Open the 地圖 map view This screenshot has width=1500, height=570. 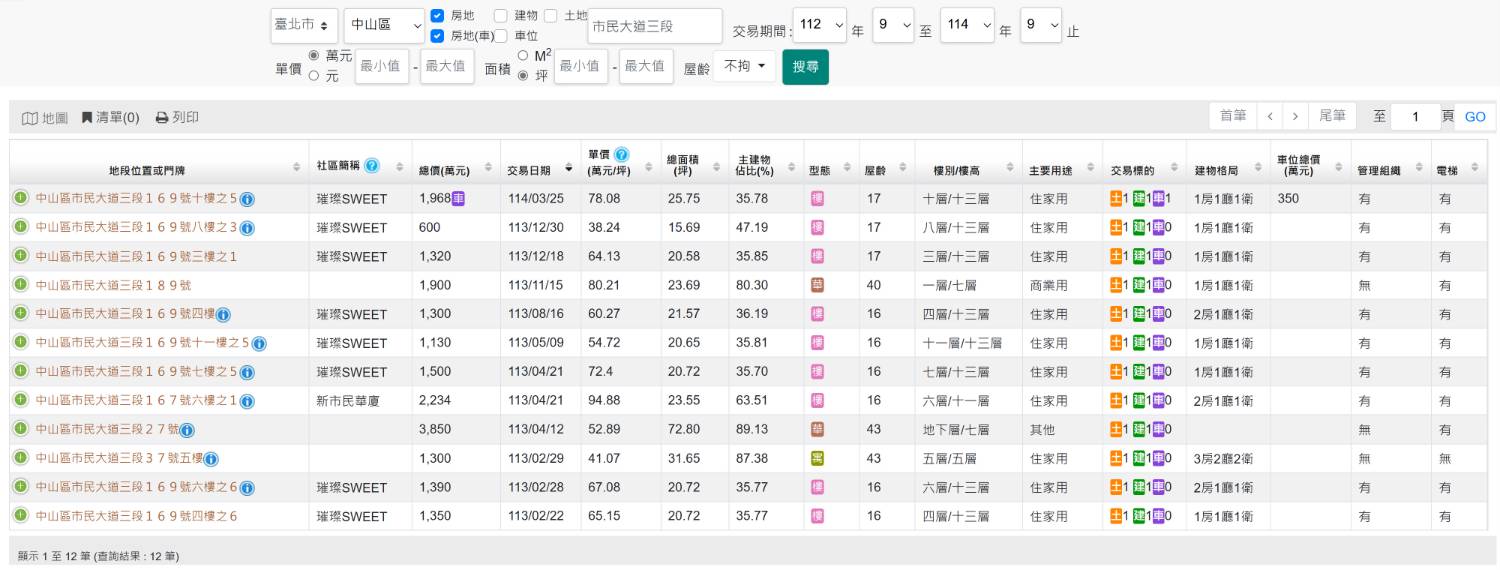(x=45, y=118)
